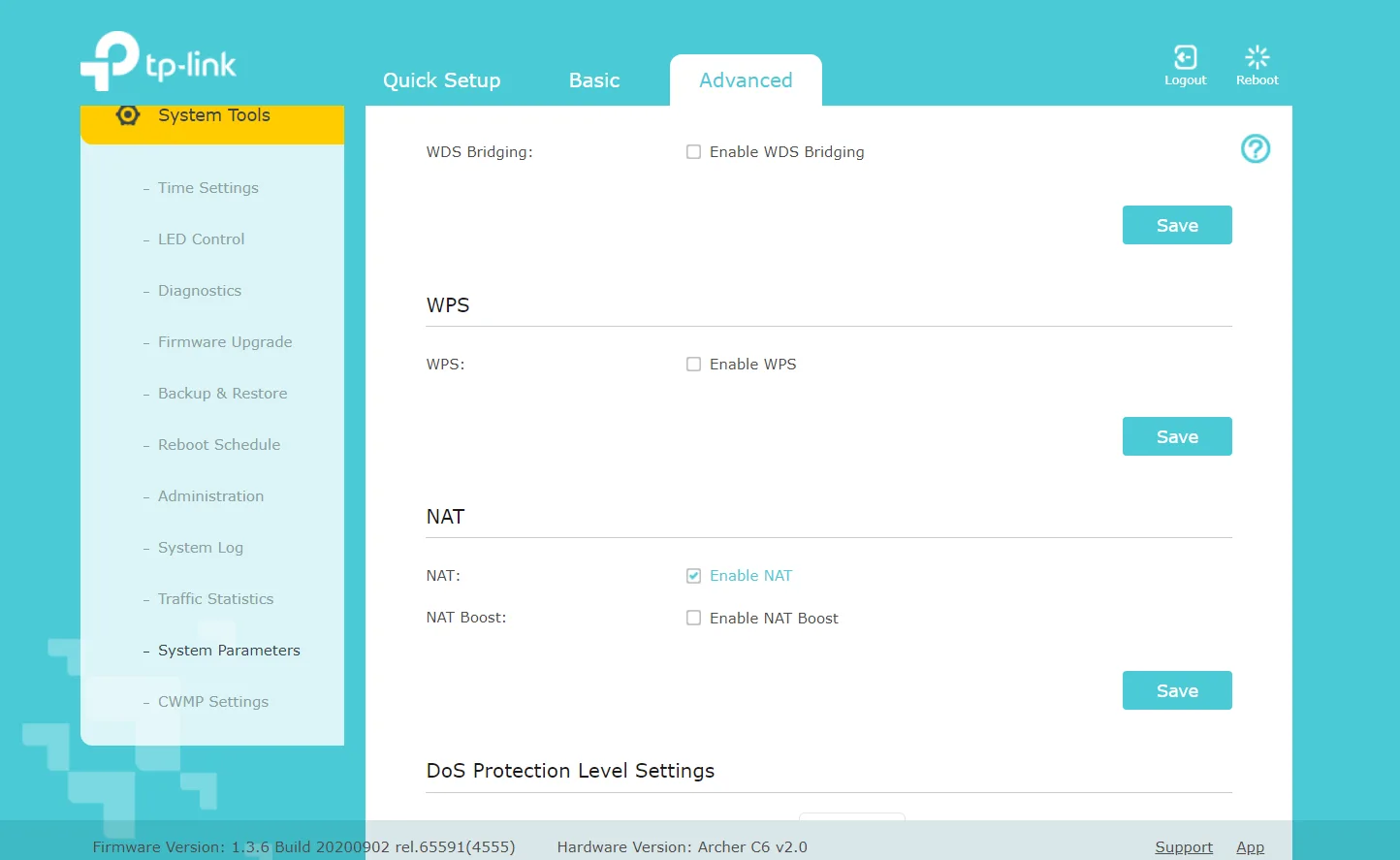Open Backup & Restore page

pyautogui.click(x=222, y=394)
